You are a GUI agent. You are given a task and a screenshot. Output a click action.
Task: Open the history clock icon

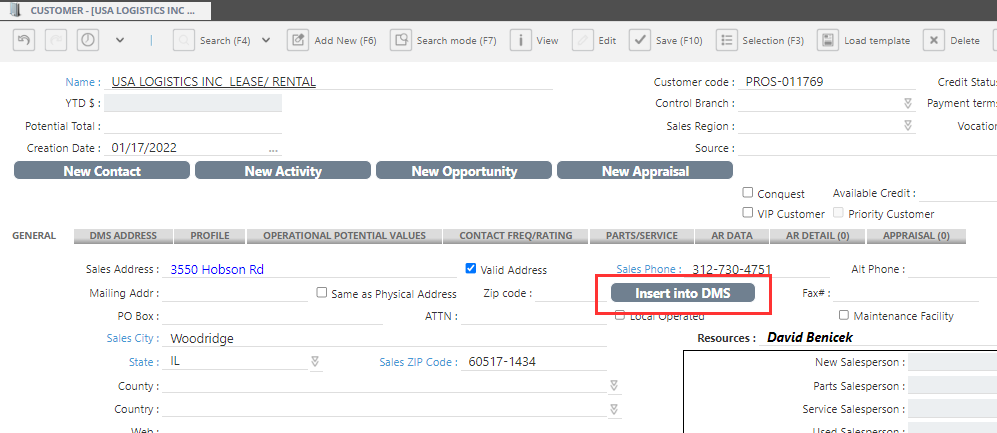click(x=88, y=40)
